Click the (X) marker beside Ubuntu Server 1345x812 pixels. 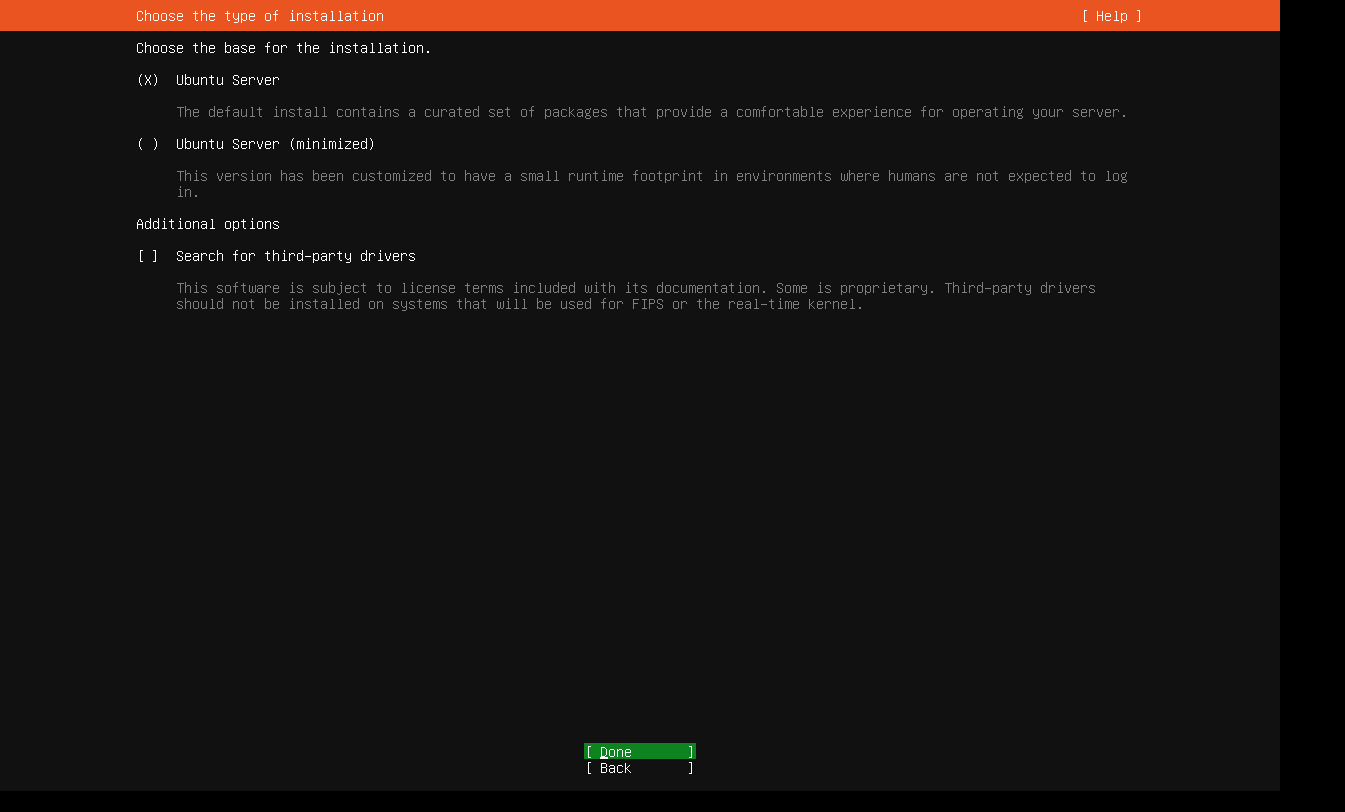147,80
